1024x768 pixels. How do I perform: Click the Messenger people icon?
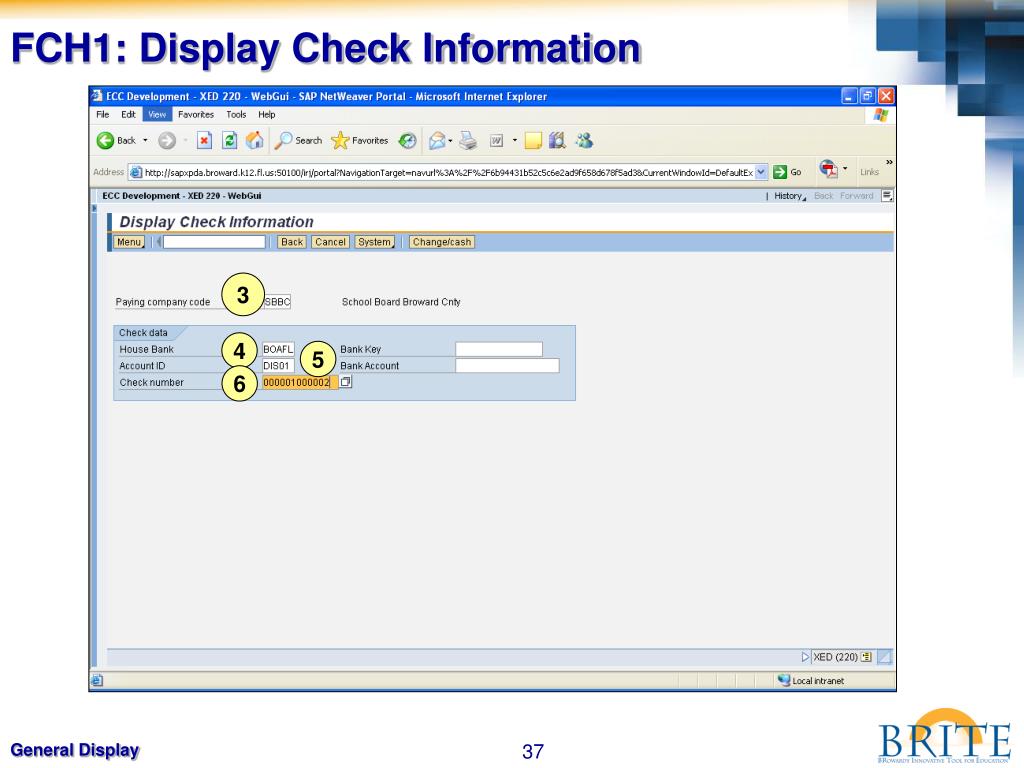tap(584, 140)
